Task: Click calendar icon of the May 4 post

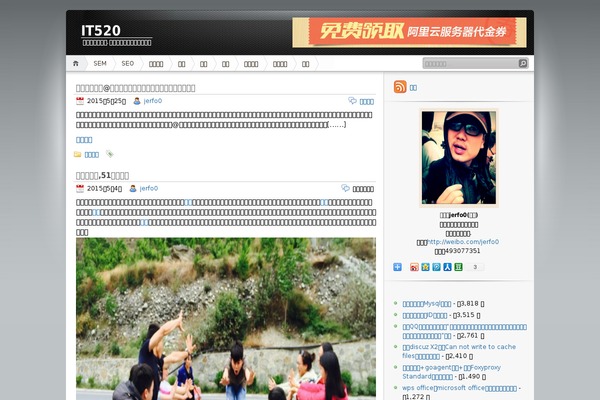Action: (80, 189)
